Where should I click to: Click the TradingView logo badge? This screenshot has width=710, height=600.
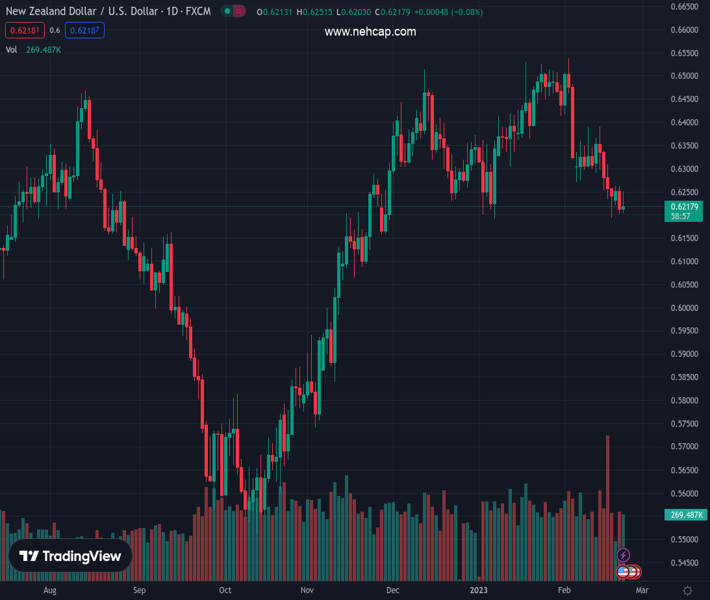71,556
